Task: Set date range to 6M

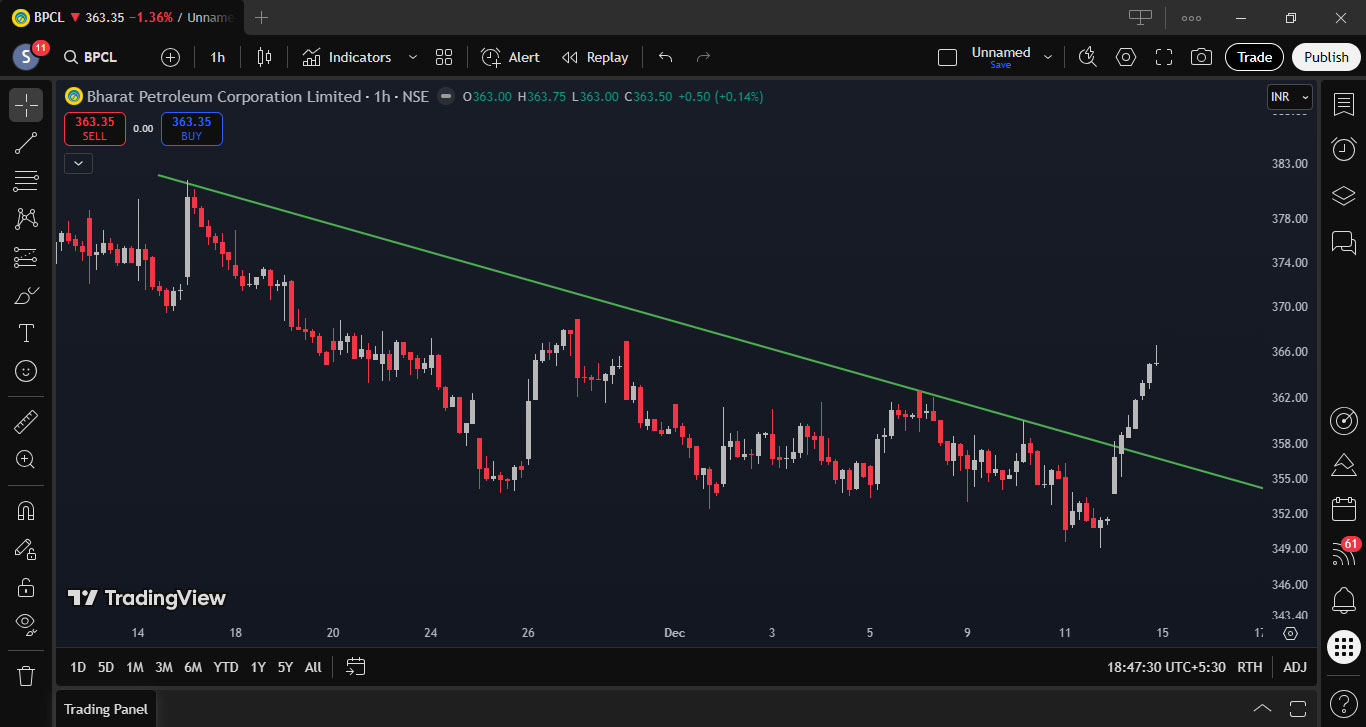Action: point(193,667)
